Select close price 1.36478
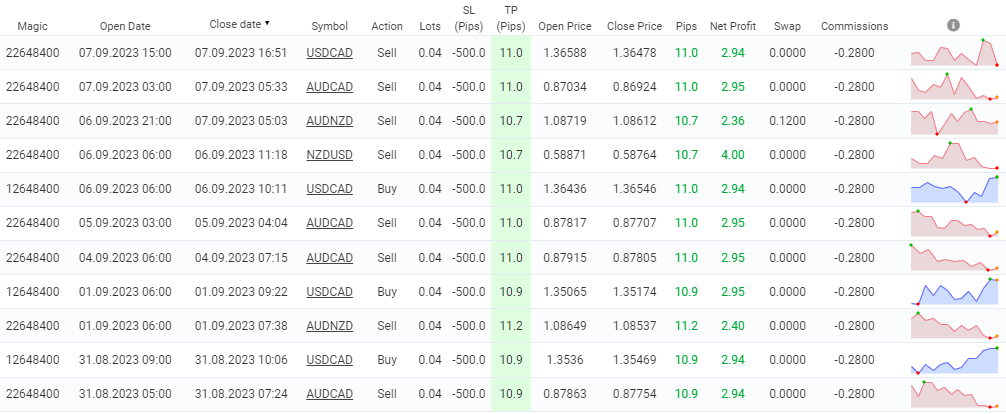This screenshot has width=1006, height=414. pyautogui.click(x=635, y=53)
